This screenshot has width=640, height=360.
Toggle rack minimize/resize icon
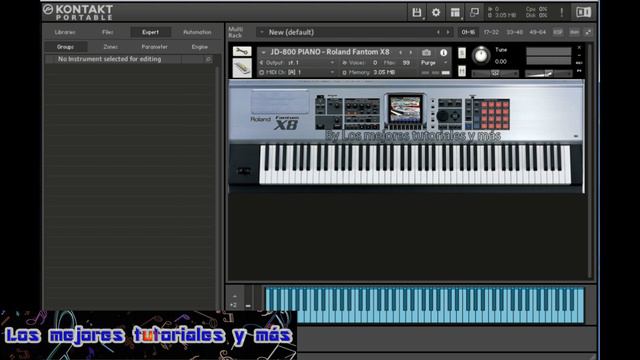coord(588,32)
